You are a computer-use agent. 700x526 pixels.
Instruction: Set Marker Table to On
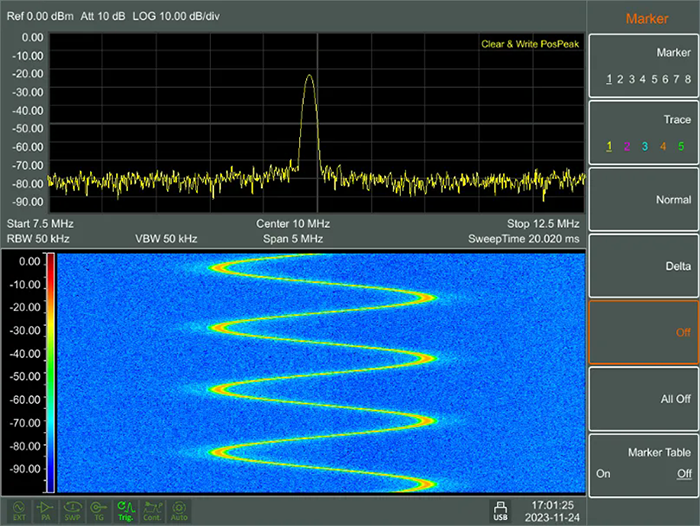[603, 474]
